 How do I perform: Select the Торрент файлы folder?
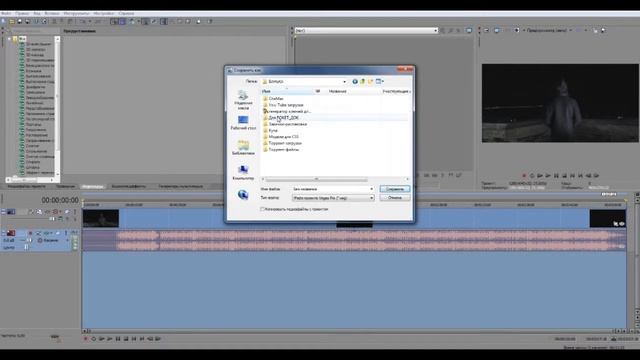(x=283, y=149)
